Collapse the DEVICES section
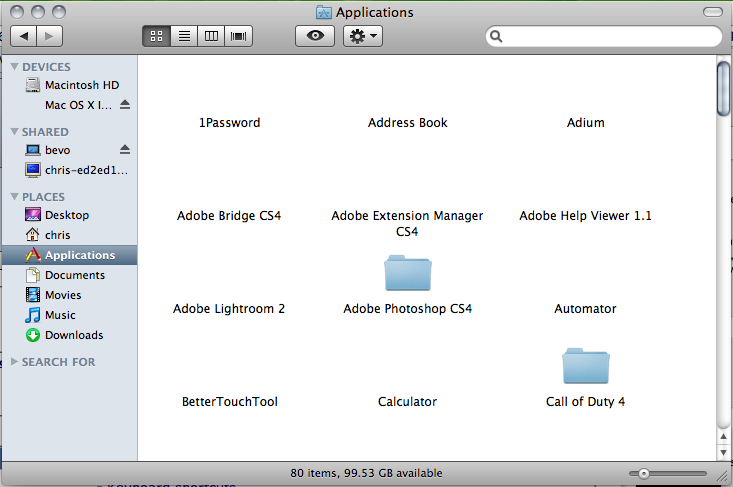This screenshot has width=733, height=487. click(14, 67)
